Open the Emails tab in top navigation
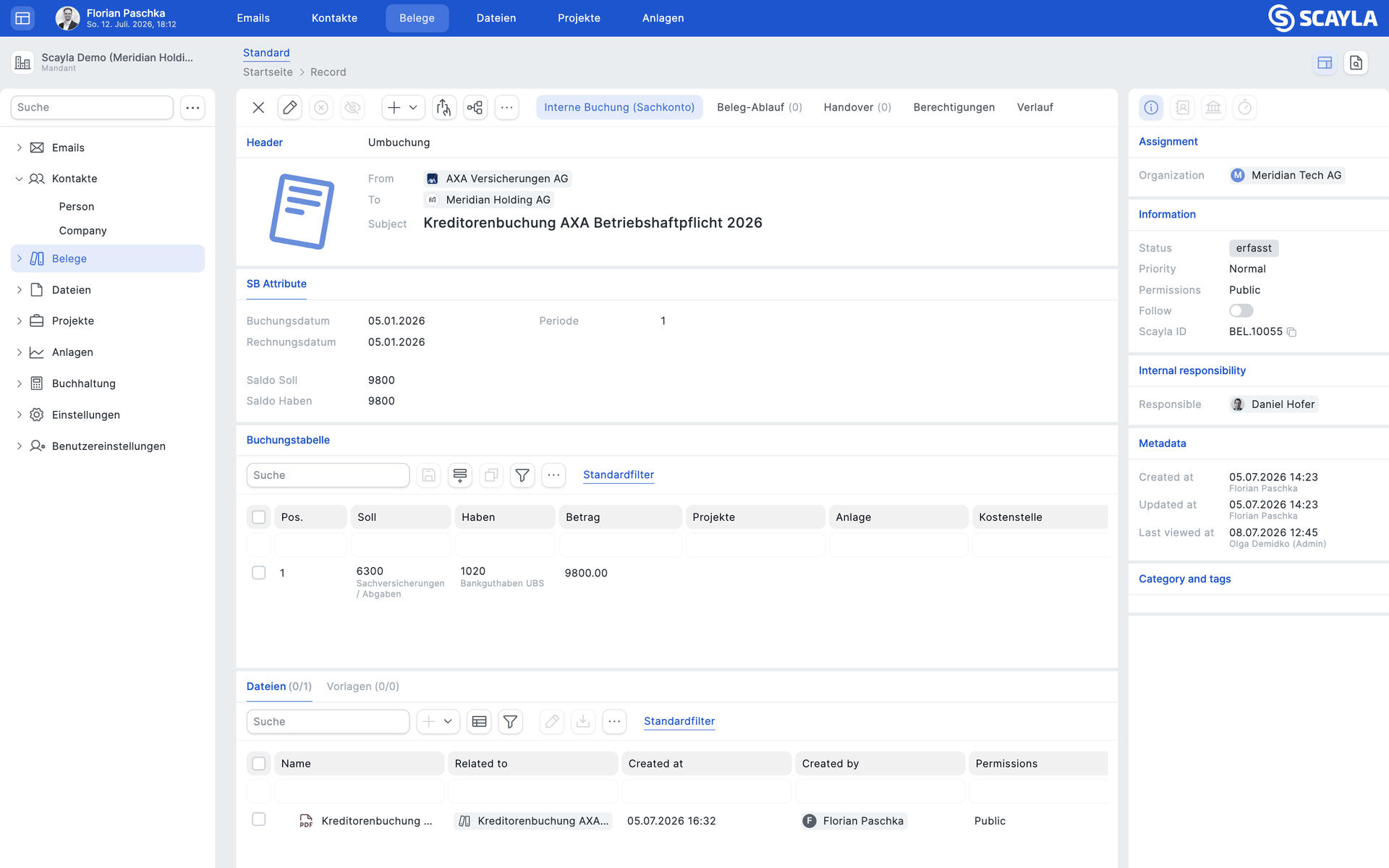Viewport: 1389px width, 868px height. 253,18
